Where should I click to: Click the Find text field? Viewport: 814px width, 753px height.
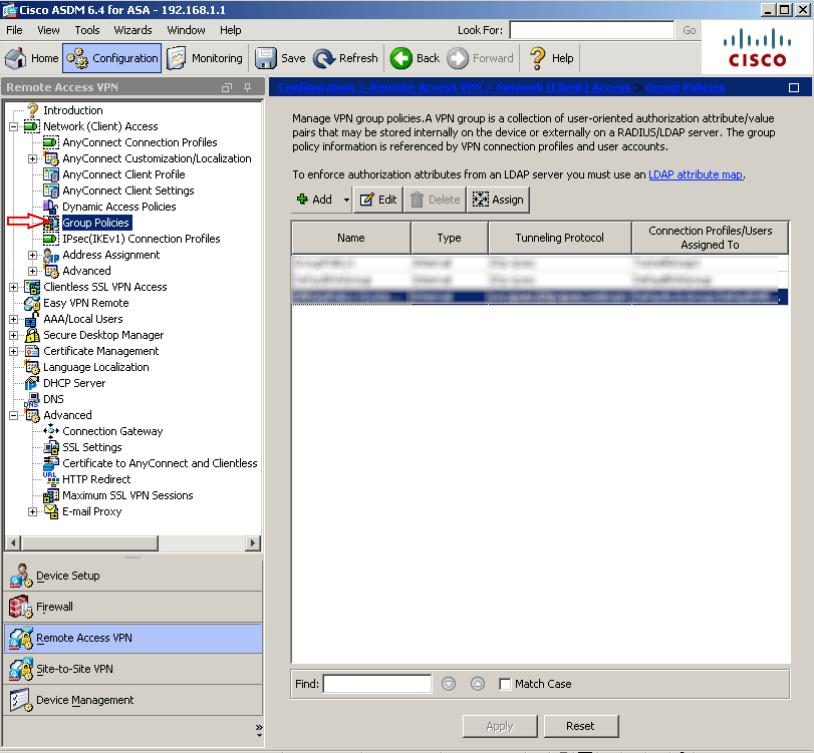tap(377, 684)
